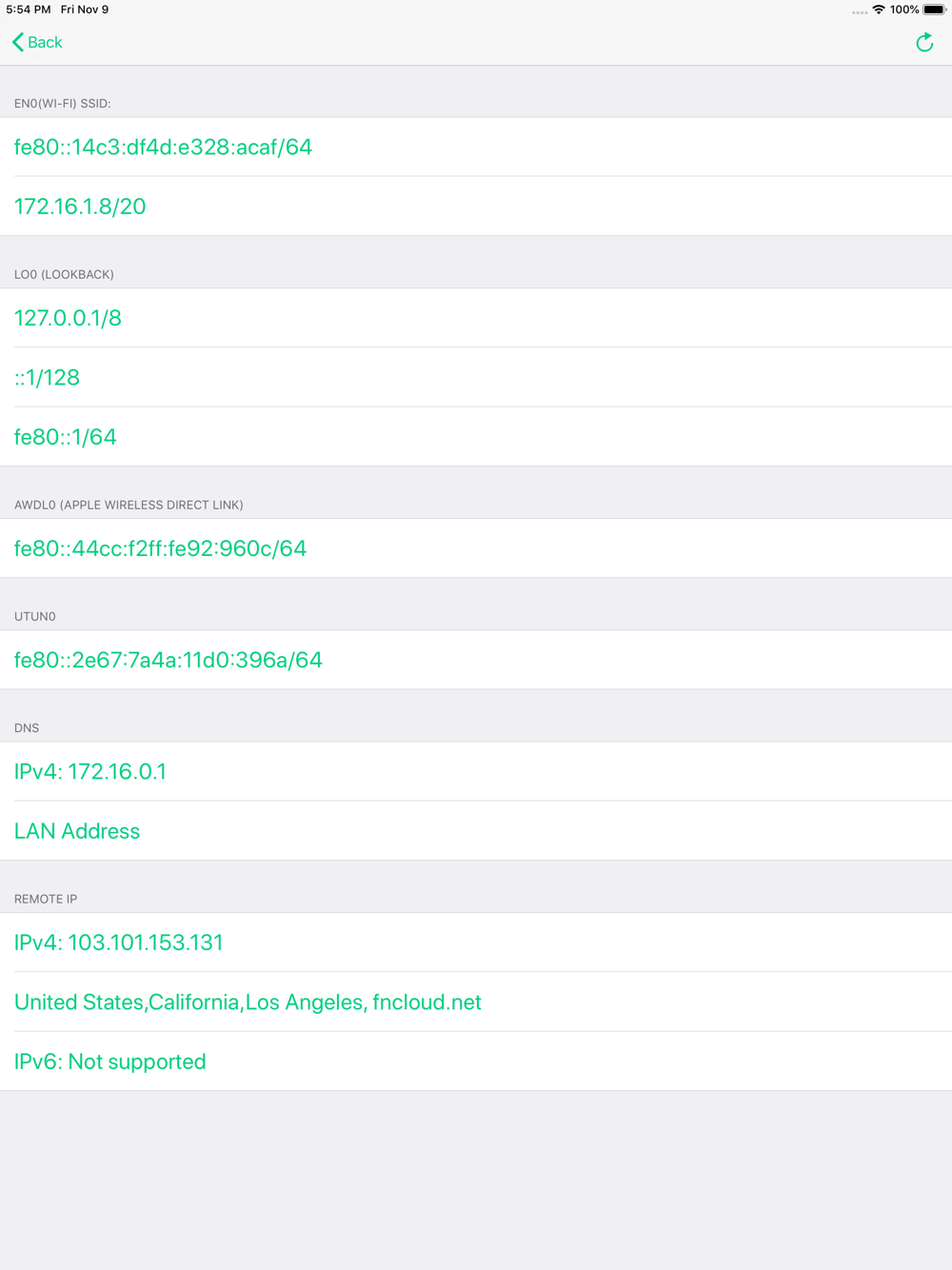This screenshot has height=1270, width=952.
Task: Tap the Fri Nov 9 date in status bar
Action: (x=85, y=10)
